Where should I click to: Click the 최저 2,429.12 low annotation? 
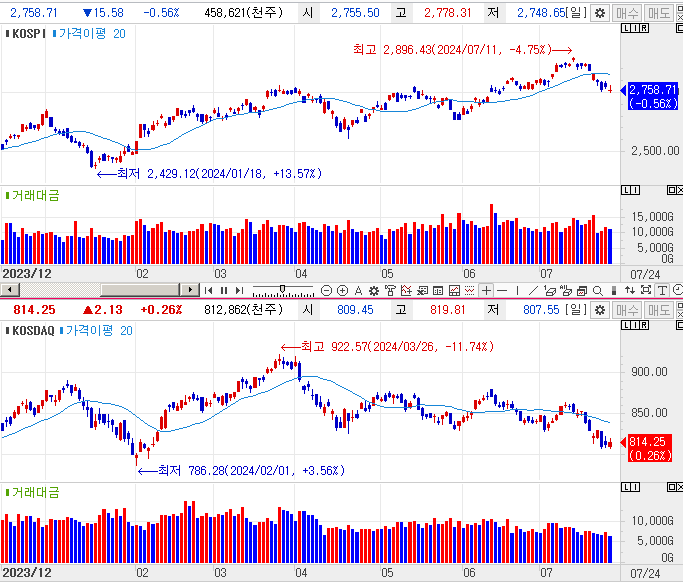[x=209, y=174]
